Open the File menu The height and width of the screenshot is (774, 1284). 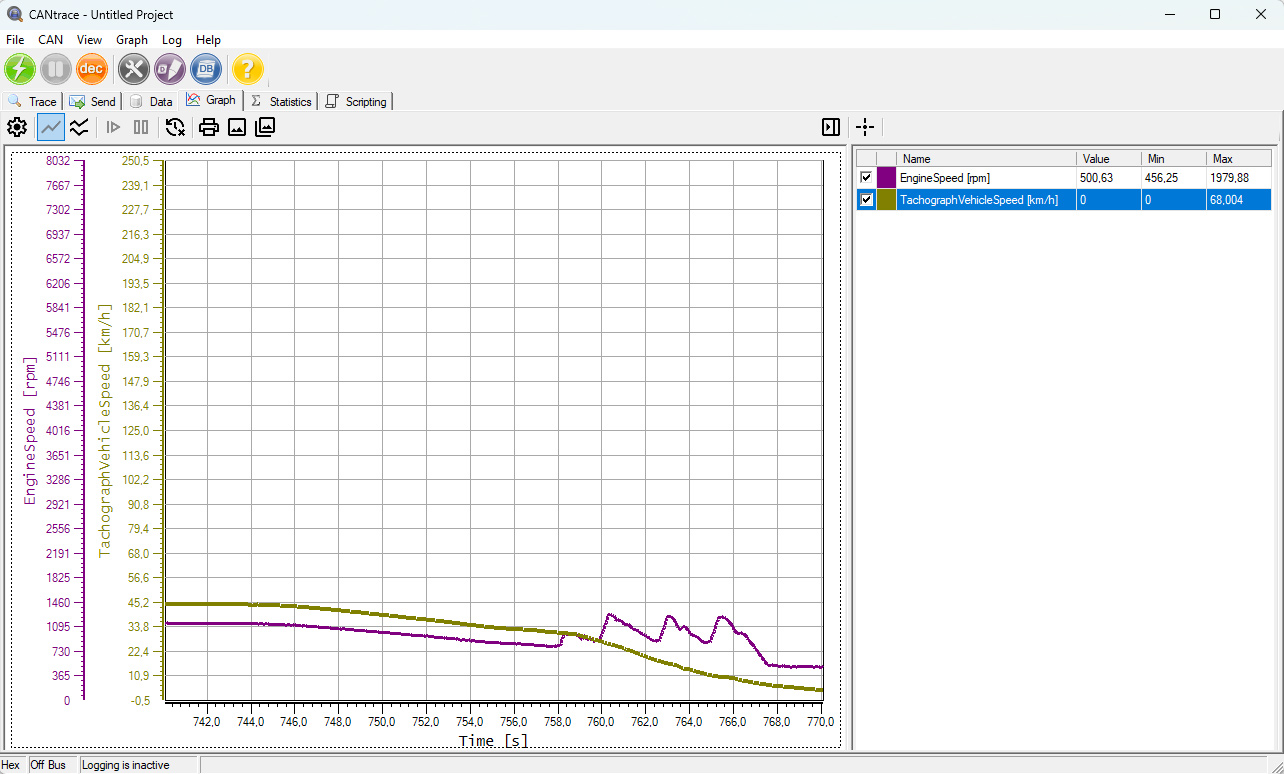click(x=15, y=40)
